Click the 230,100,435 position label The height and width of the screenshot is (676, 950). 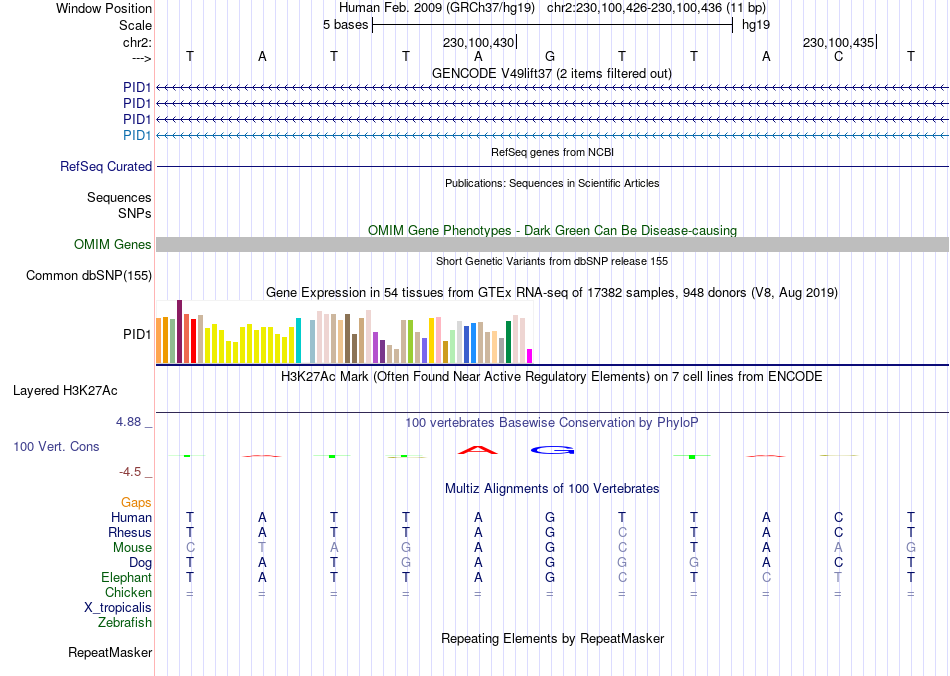839,42
